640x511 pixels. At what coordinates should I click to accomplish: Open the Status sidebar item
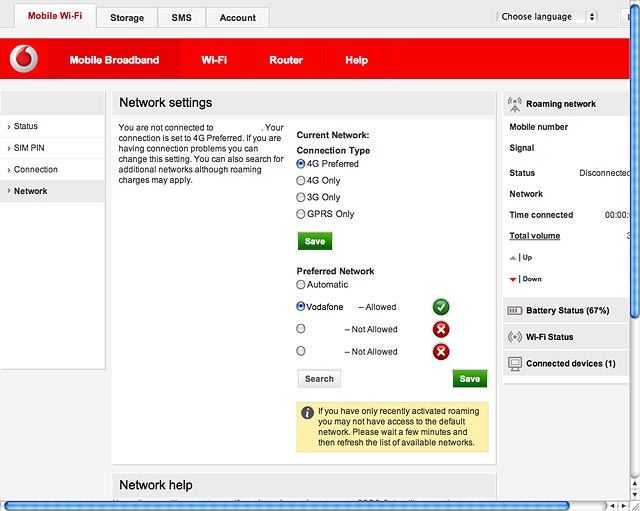[x=52, y=126]
